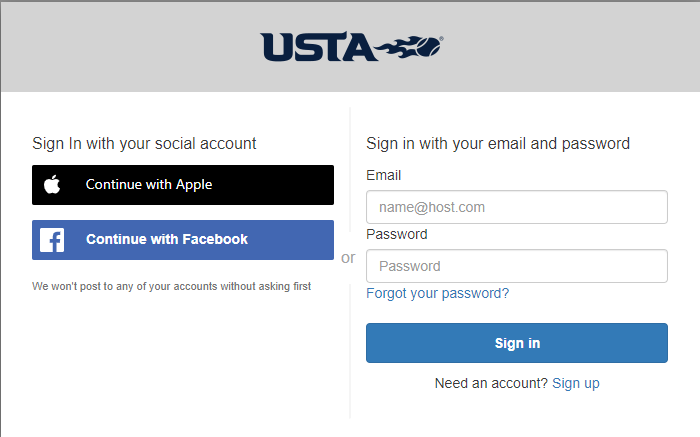Screen dimensions: 700x437
Task: Click the Facebook "f" logo icon
Action: (52, 240)
